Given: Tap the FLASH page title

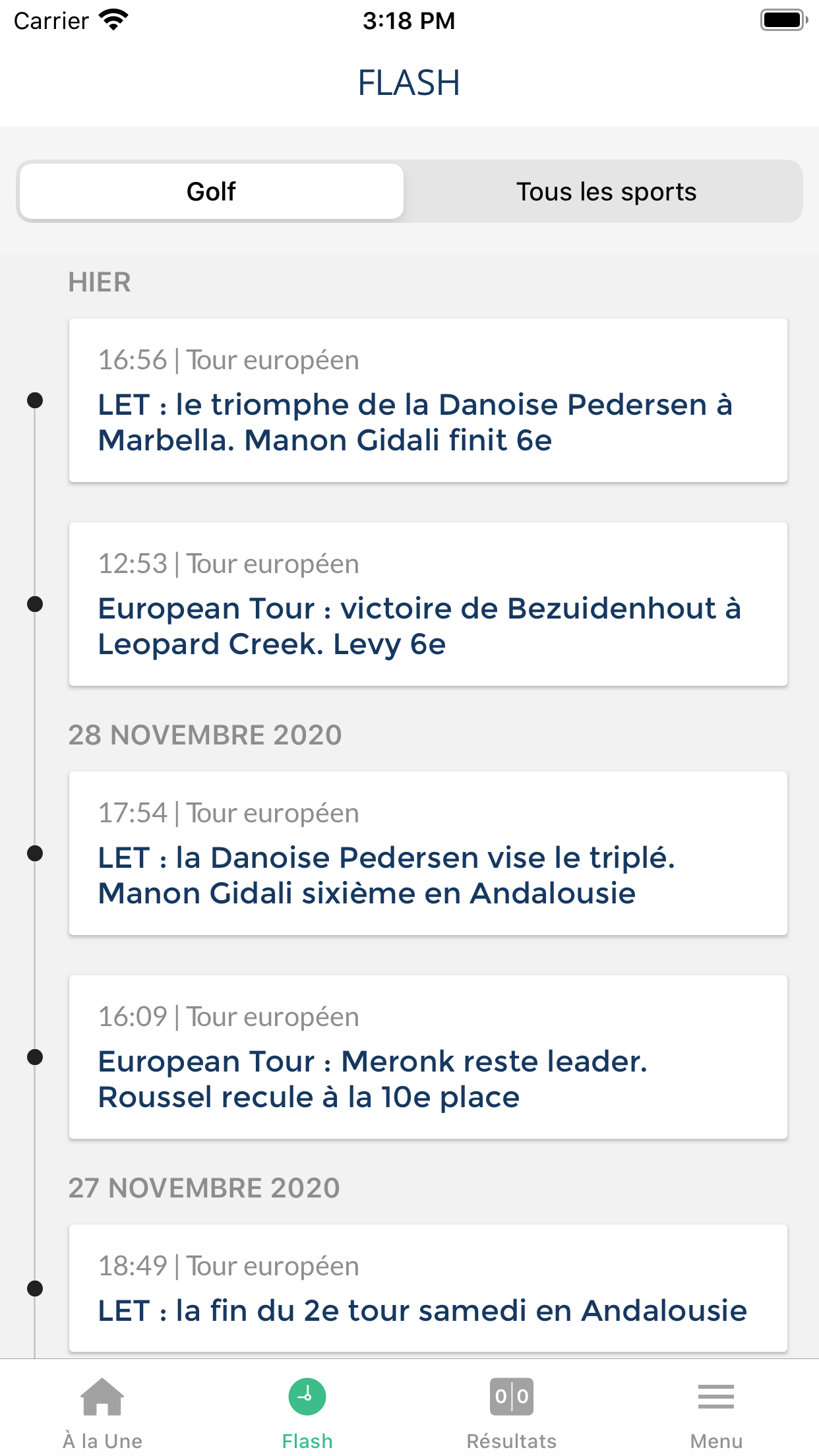Looking at the screenshot, I should tap(409, 83).
